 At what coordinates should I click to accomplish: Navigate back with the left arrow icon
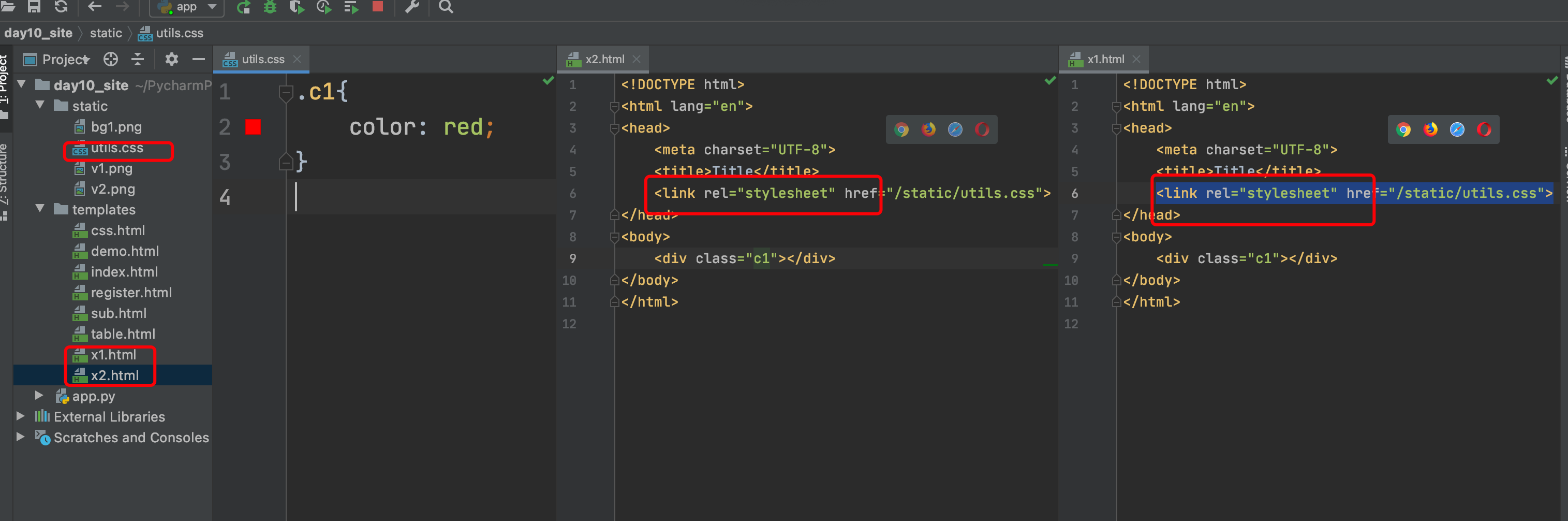pyautogui.click(x=94, y=7)
